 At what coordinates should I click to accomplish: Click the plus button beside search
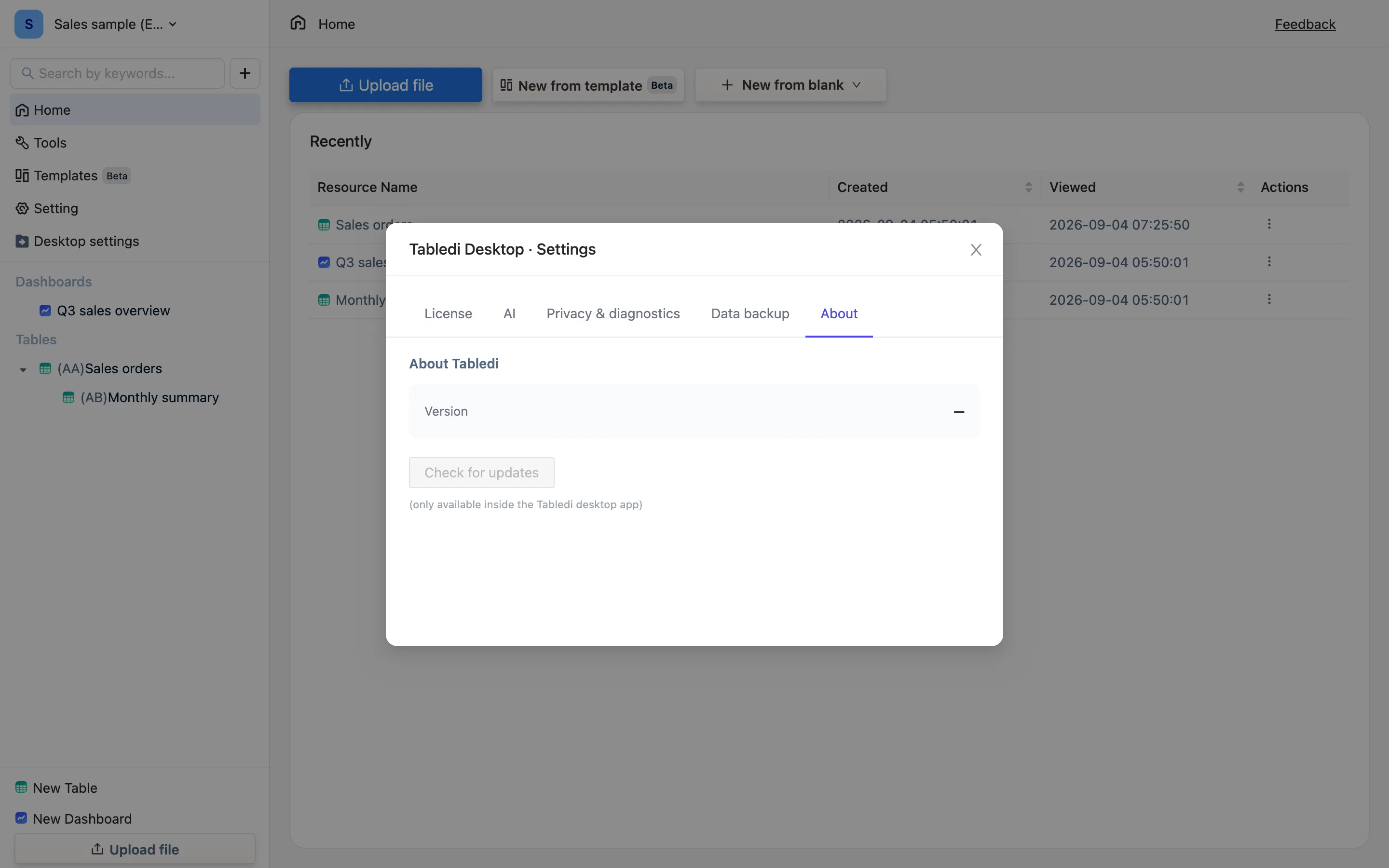(x=245, y=73)
